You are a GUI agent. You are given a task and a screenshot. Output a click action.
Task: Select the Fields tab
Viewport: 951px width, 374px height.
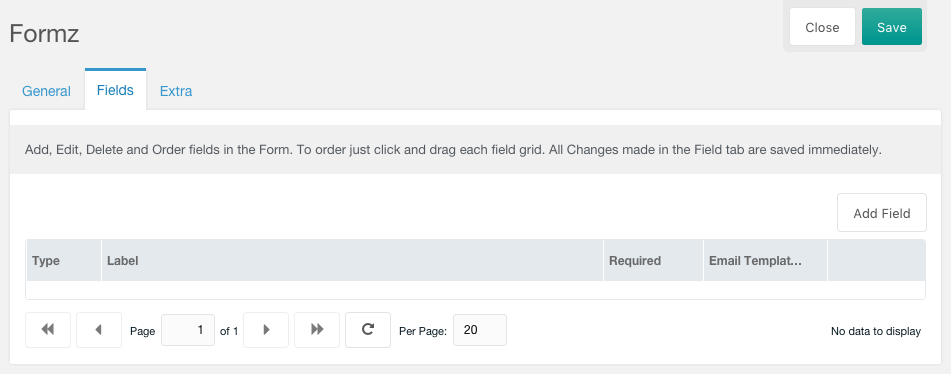(x=115, y=90)
